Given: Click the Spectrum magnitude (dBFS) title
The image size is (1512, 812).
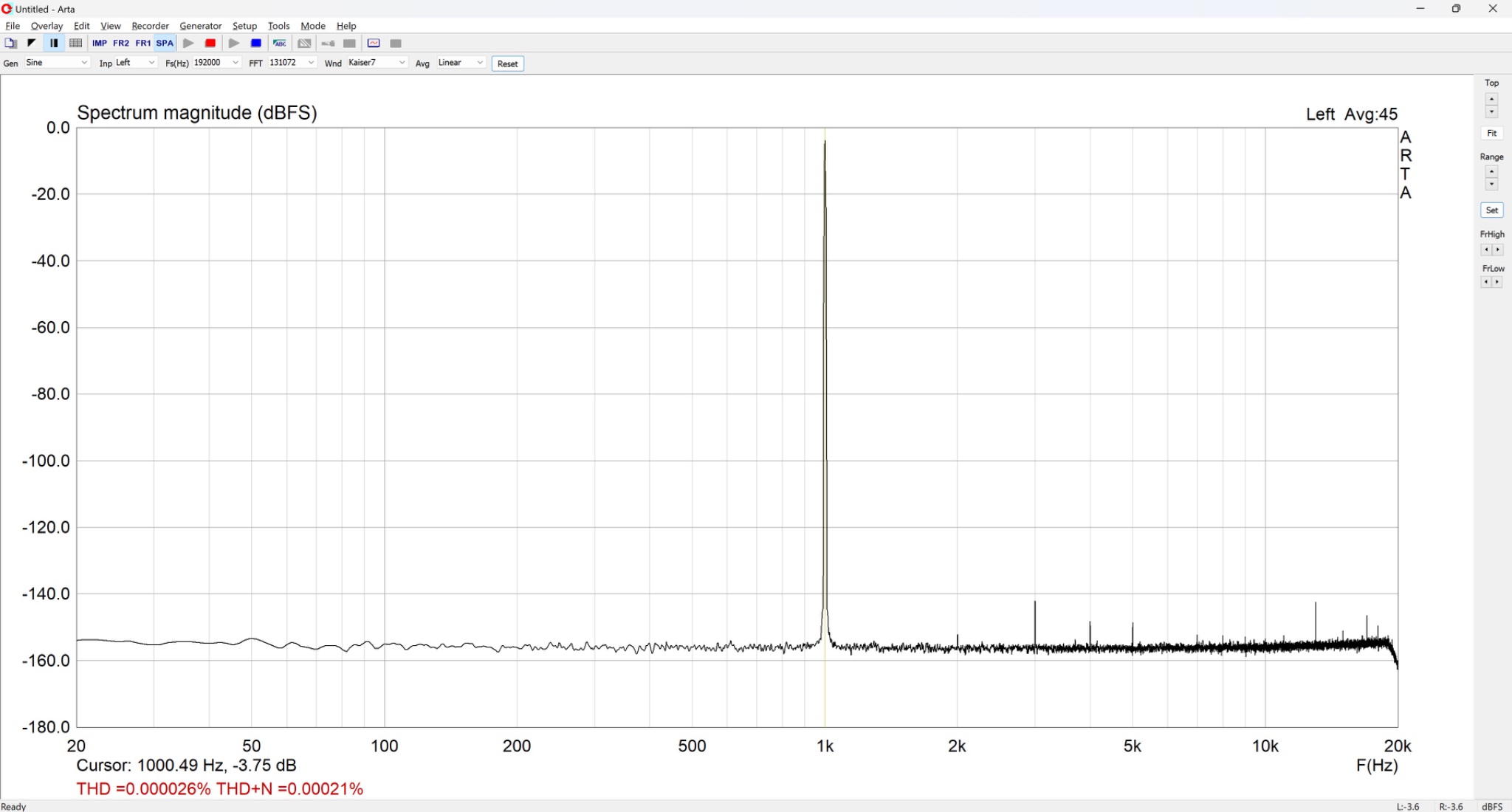Looking at the screenshot, I should tap(197, 113).
